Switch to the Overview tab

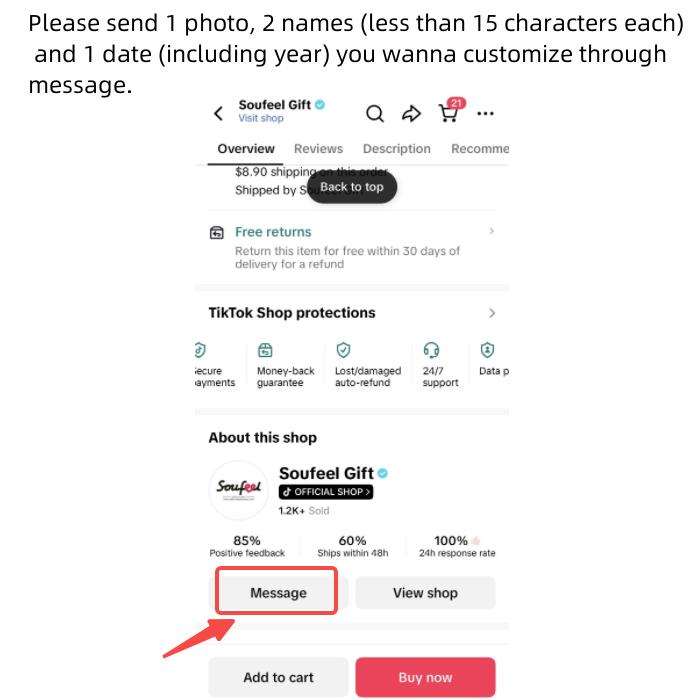tap(246, 149)
